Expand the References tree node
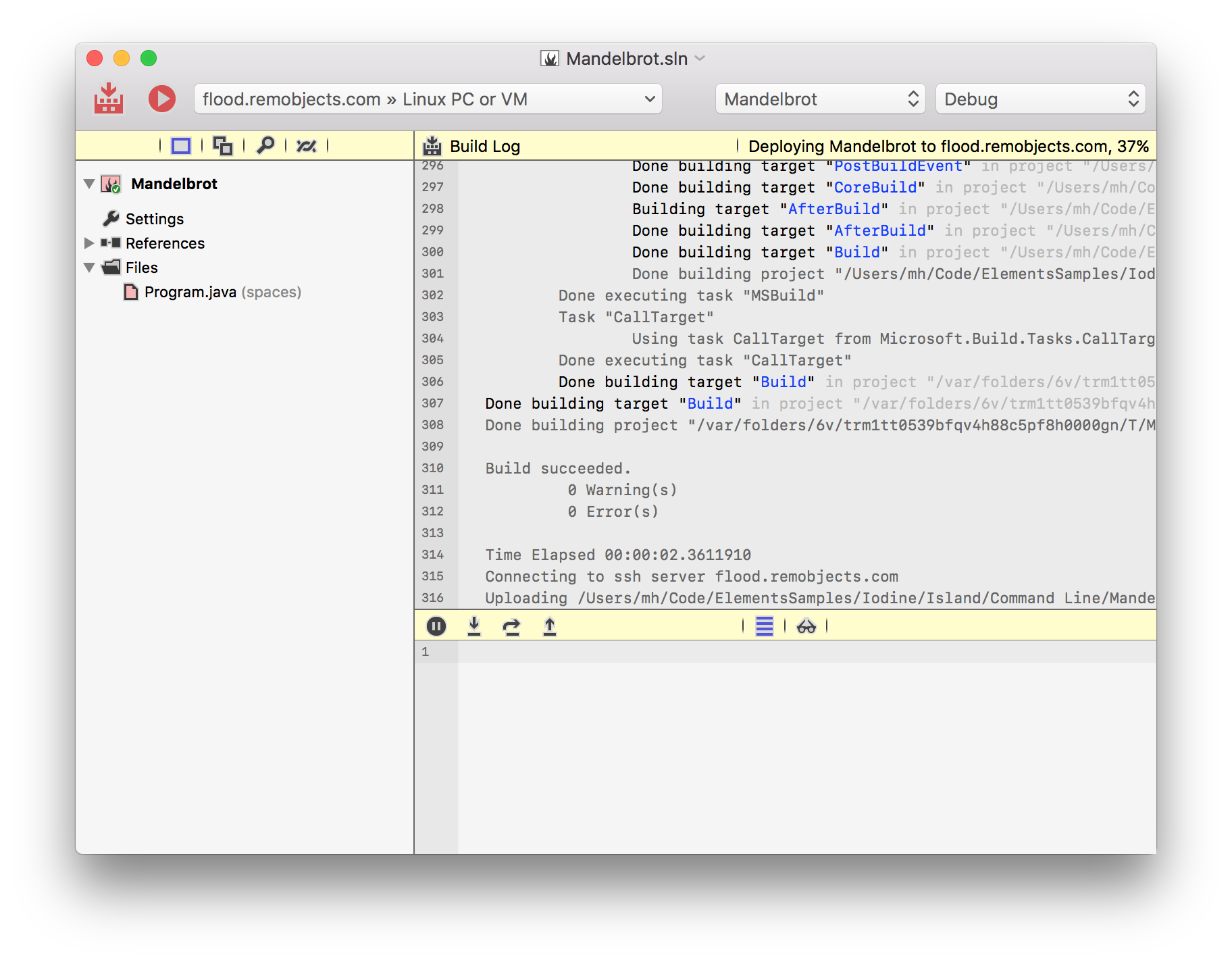The image size is (1232, 962). pos(89,243)
